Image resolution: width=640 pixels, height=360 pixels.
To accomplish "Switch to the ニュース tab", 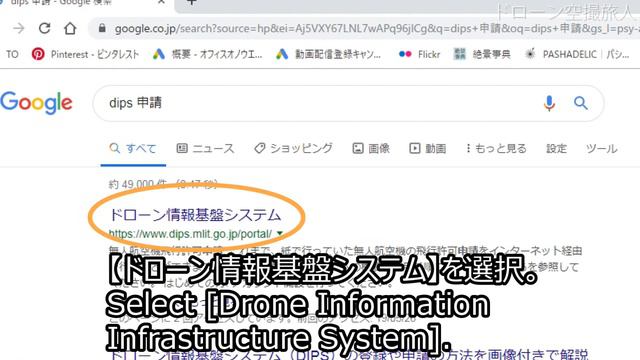I will coord(205,148).
